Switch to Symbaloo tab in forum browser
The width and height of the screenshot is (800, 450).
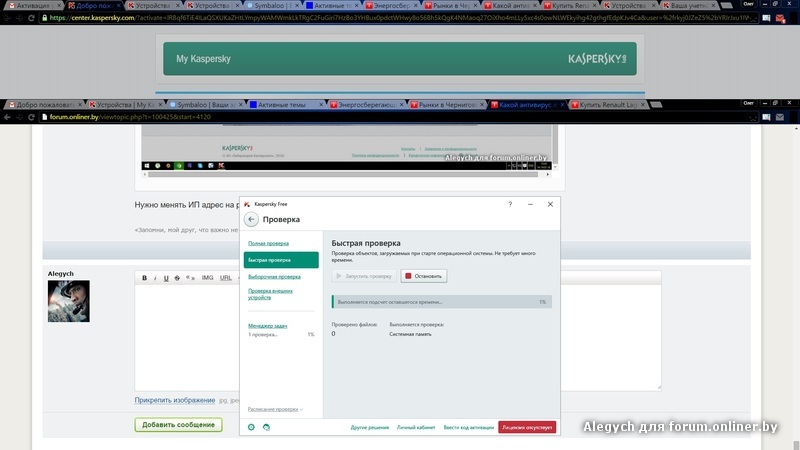tap(206, 105)
